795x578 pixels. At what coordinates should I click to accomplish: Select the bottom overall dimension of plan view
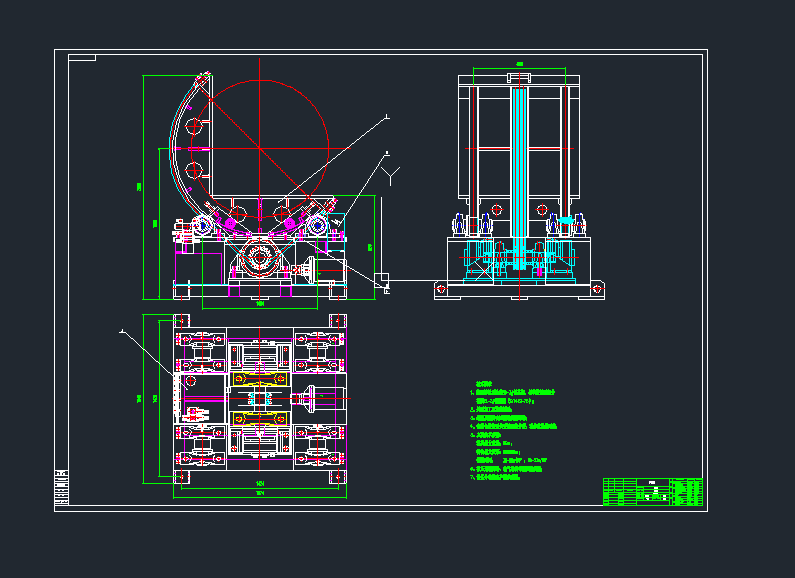click(260, 493)
